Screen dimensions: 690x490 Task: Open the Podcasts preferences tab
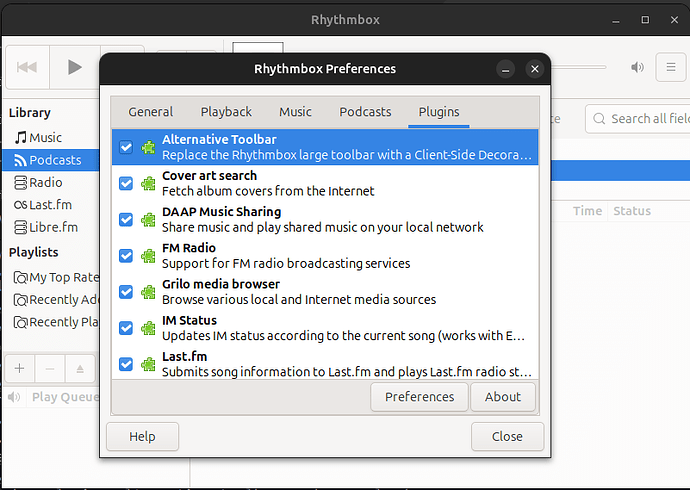[365, 112]
